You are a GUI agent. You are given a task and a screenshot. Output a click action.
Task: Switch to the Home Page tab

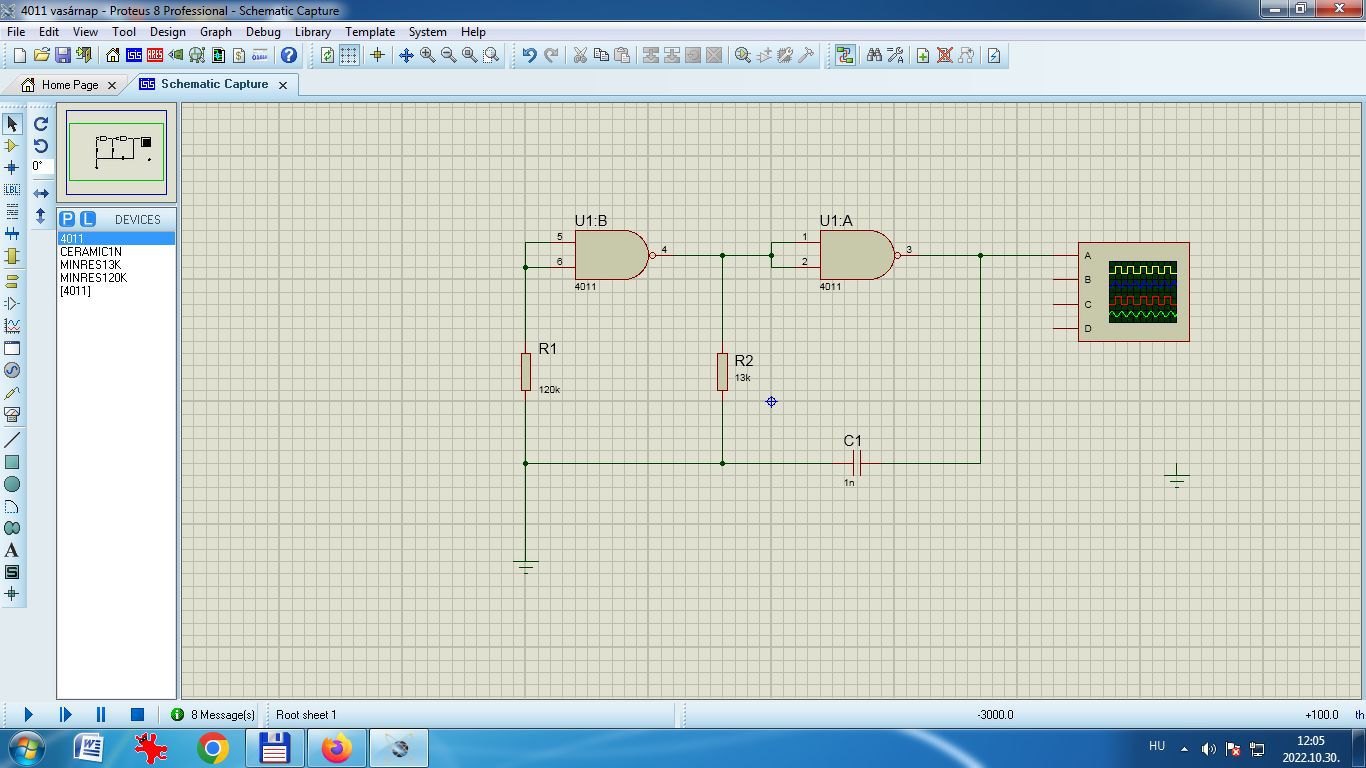pyautogui.click(x=69, y=85)
